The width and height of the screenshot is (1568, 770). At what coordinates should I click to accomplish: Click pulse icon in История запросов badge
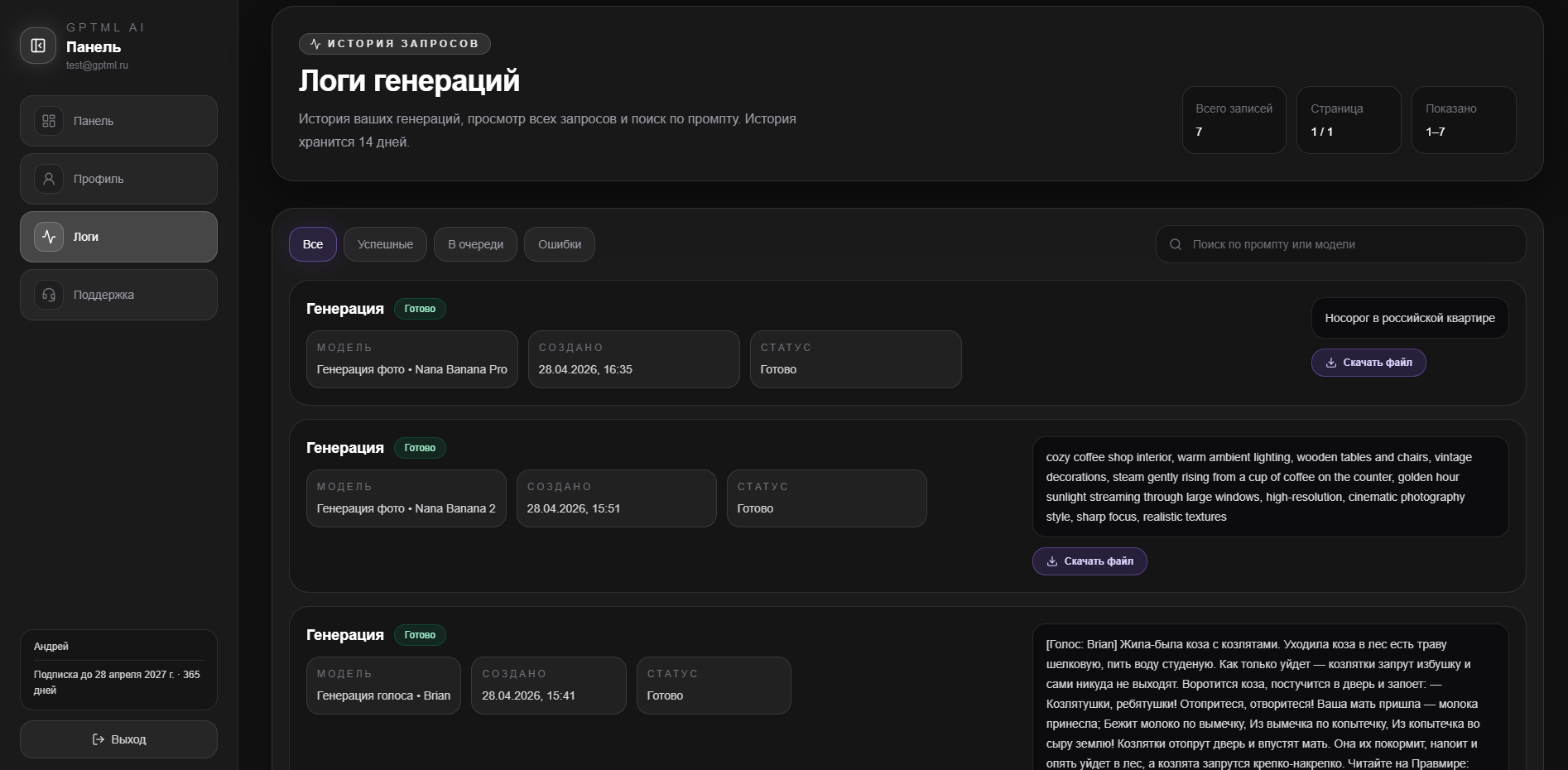point(315,44)
